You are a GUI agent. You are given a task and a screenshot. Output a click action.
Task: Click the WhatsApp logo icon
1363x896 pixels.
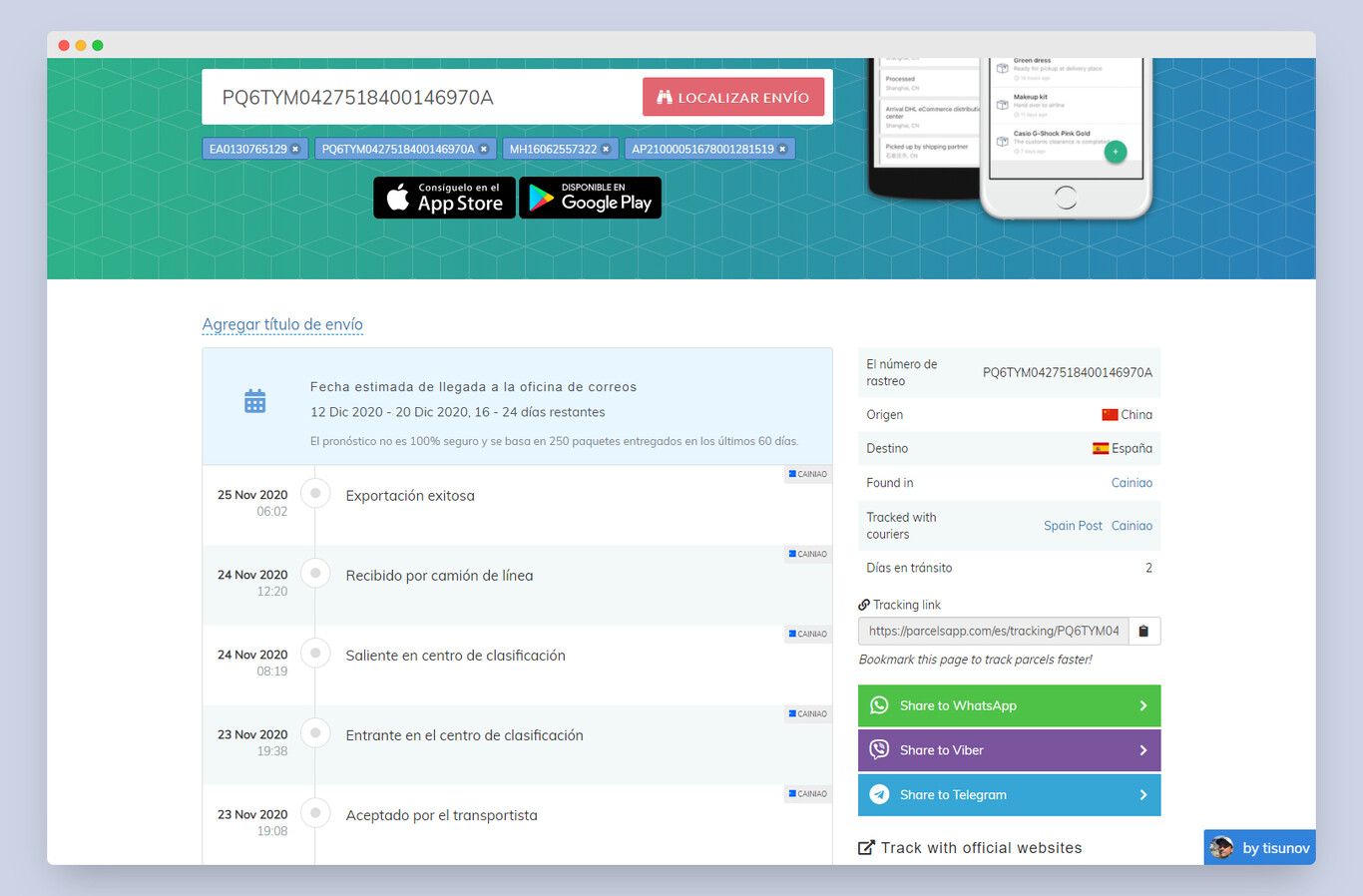click(x=879, y=705)
